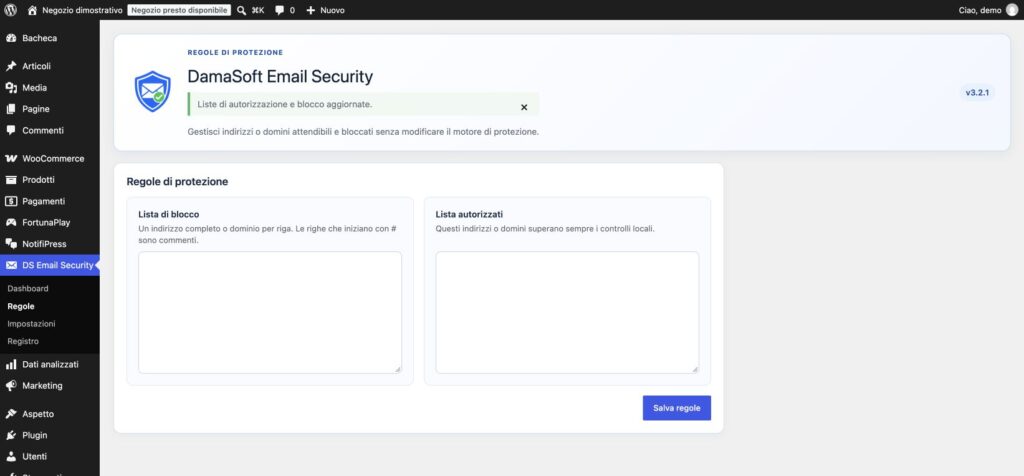Click the Lista autorizzati label
The width and height of the screenshot is (1024, 476).
469,214
